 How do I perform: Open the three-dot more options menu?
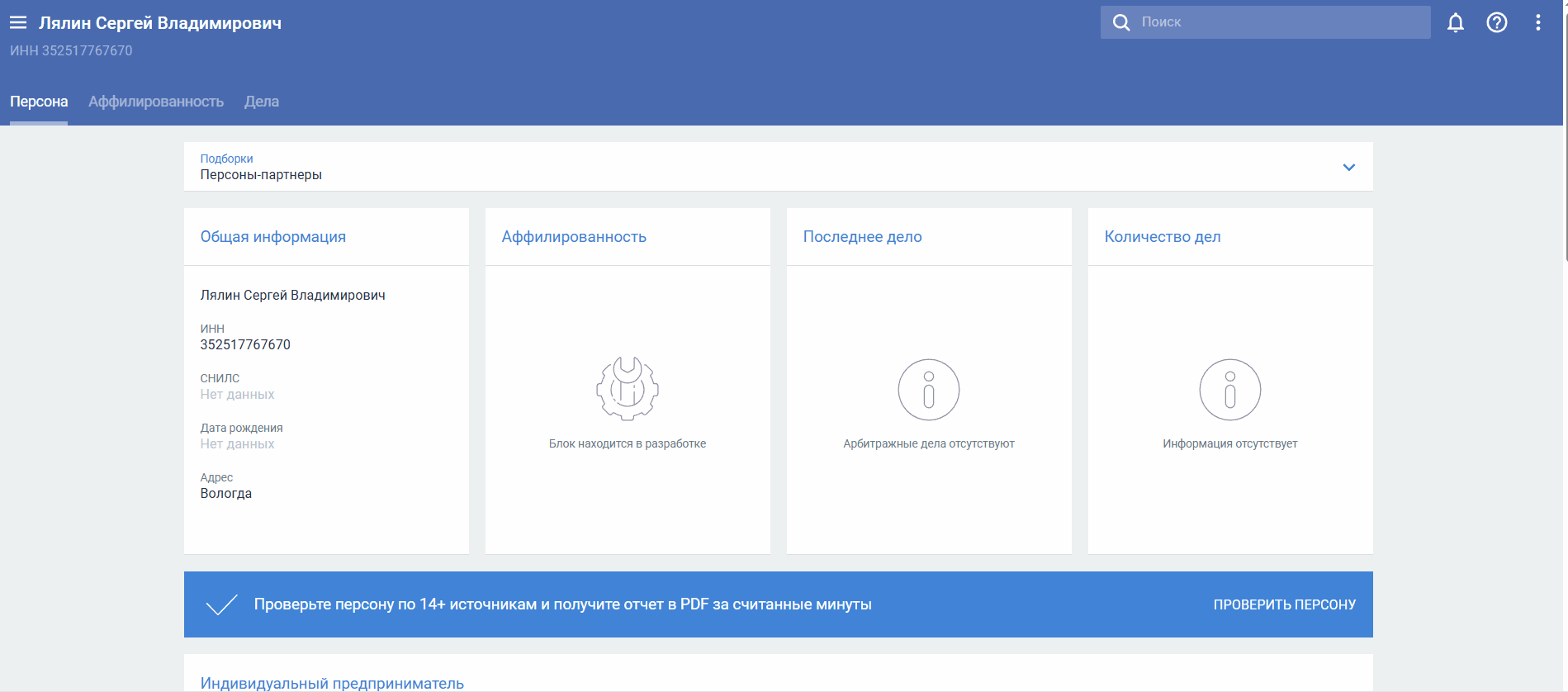(x=1537, y=23)
